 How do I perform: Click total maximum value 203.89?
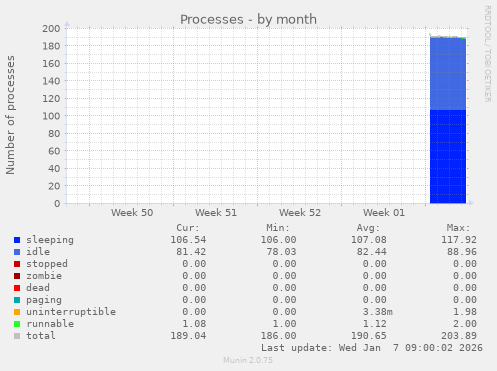(459, 336)
